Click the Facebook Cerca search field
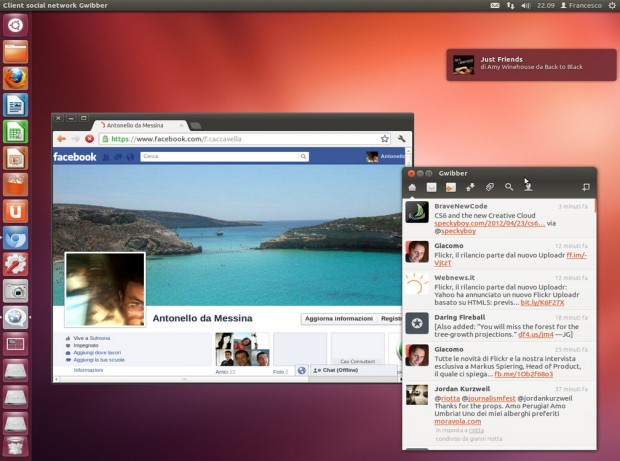 (x=220, y=157)
